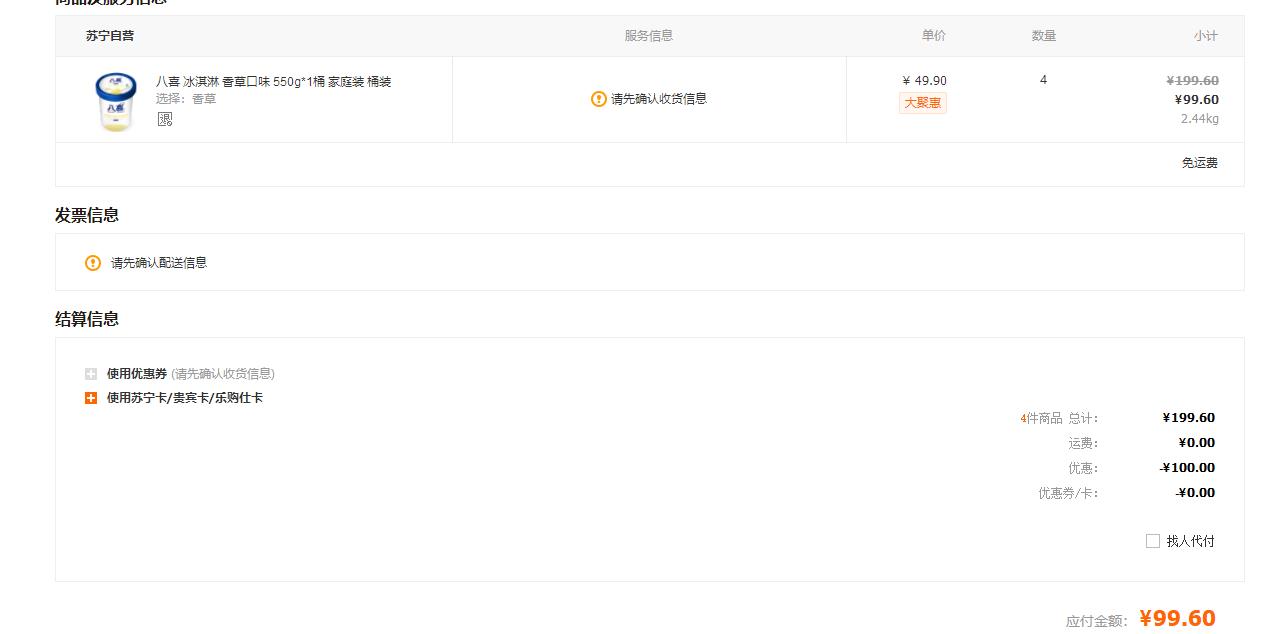1262x634 pixels.
Task: Click the bold total amount ¥199.60
Action: [1189, 418]
